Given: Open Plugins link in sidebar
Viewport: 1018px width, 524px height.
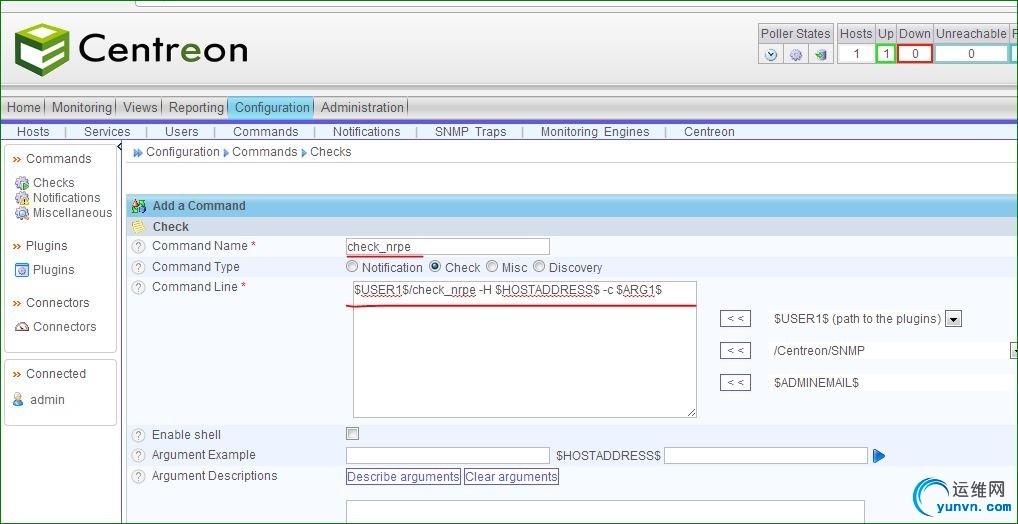Looking at the screenshot, I should 54,270.
